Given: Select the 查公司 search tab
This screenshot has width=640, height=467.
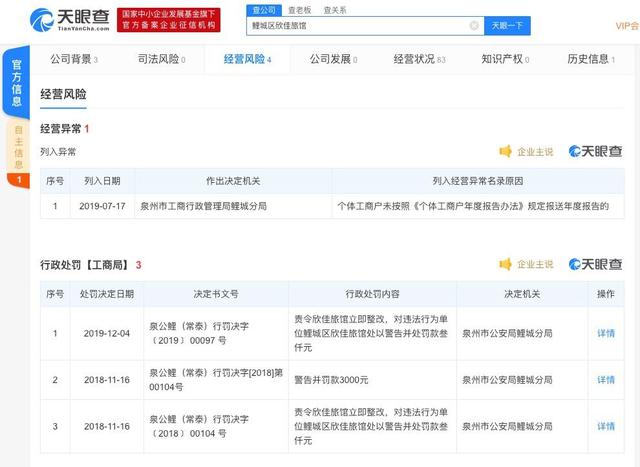Looking at the screenshot, I should pos(264,10).
